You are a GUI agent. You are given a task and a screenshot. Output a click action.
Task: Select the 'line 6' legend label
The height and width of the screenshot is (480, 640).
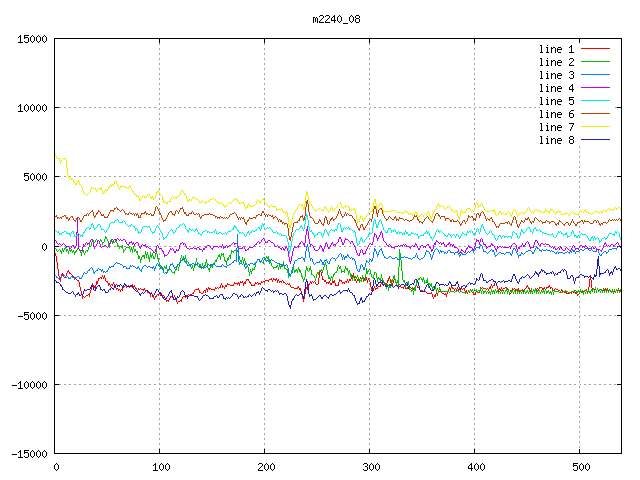(x=557, y=114)
